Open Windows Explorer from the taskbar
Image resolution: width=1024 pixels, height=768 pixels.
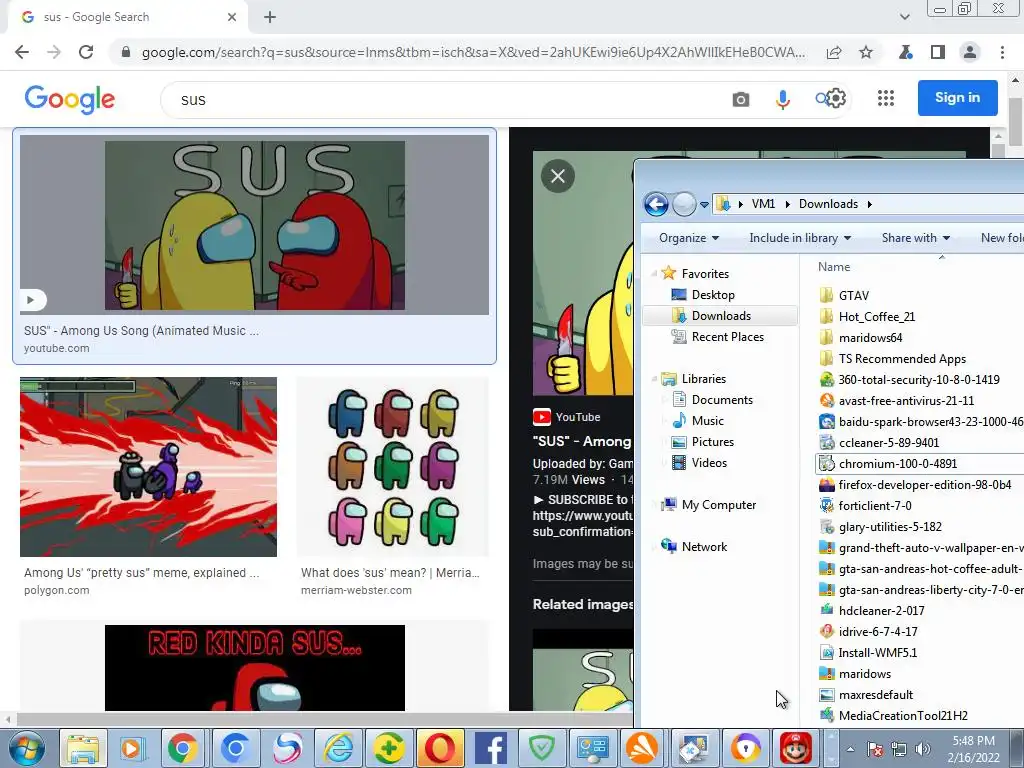pyautogui.click(x=83, y=748)
